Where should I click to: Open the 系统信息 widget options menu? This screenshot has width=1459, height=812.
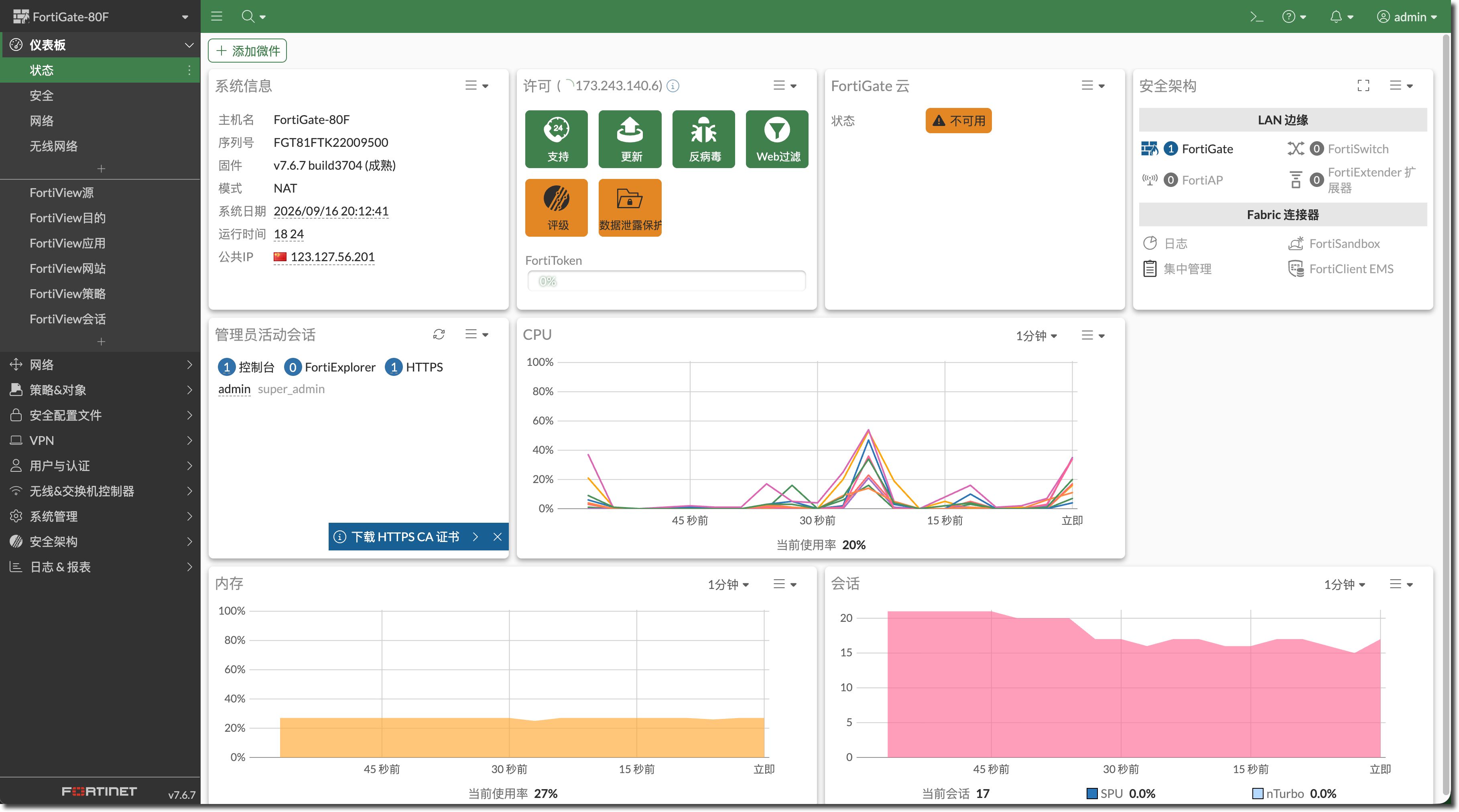[x=476, y=85]
